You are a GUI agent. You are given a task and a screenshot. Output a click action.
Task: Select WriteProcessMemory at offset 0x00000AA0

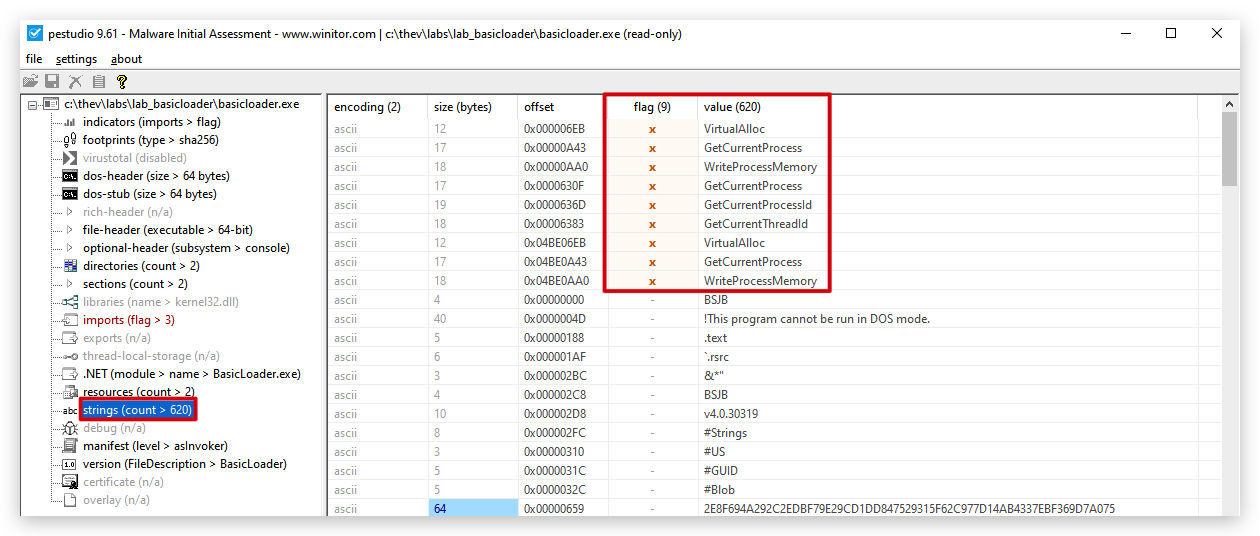click(x=760, y=167)
